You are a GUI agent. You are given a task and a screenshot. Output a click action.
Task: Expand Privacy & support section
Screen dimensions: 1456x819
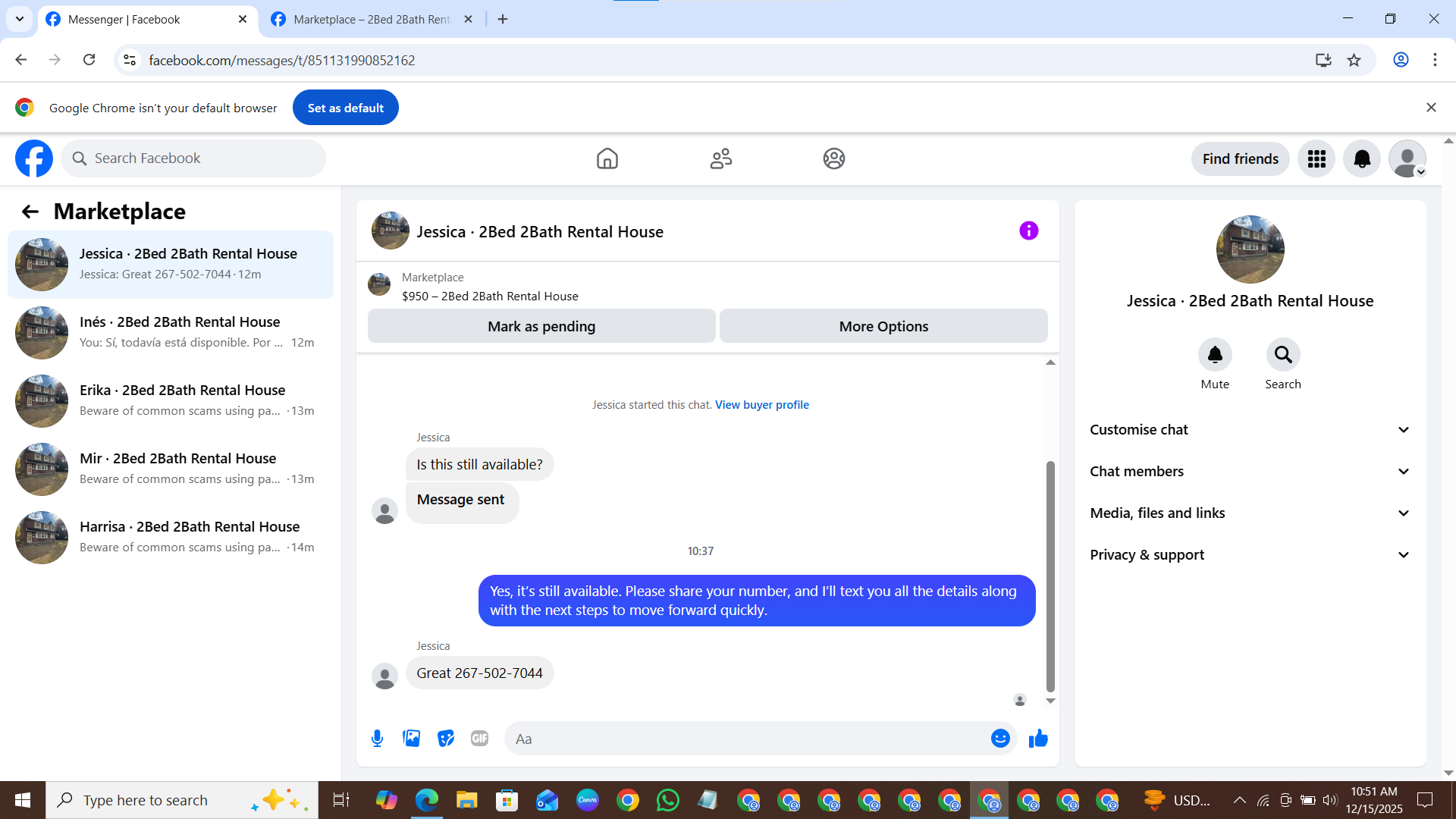(1250, 555)
